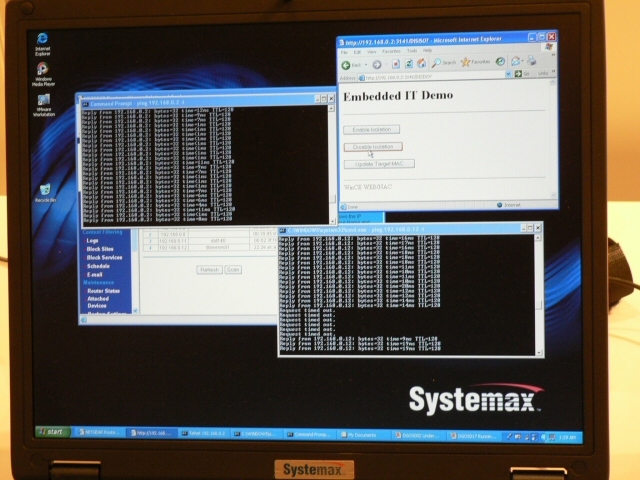
Task: Click the Forward arrow in Internet Explorer
Action: tap(377, 64)
